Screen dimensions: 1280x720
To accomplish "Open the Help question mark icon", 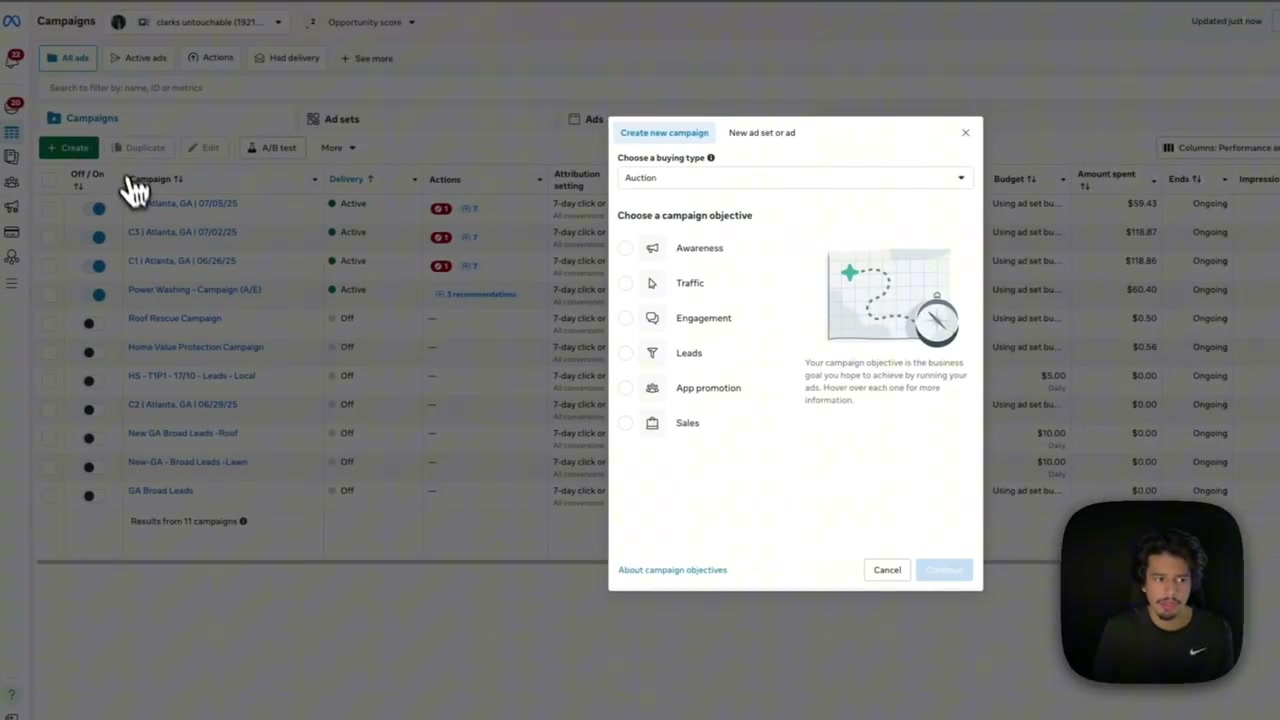I will tap(12, 695).
